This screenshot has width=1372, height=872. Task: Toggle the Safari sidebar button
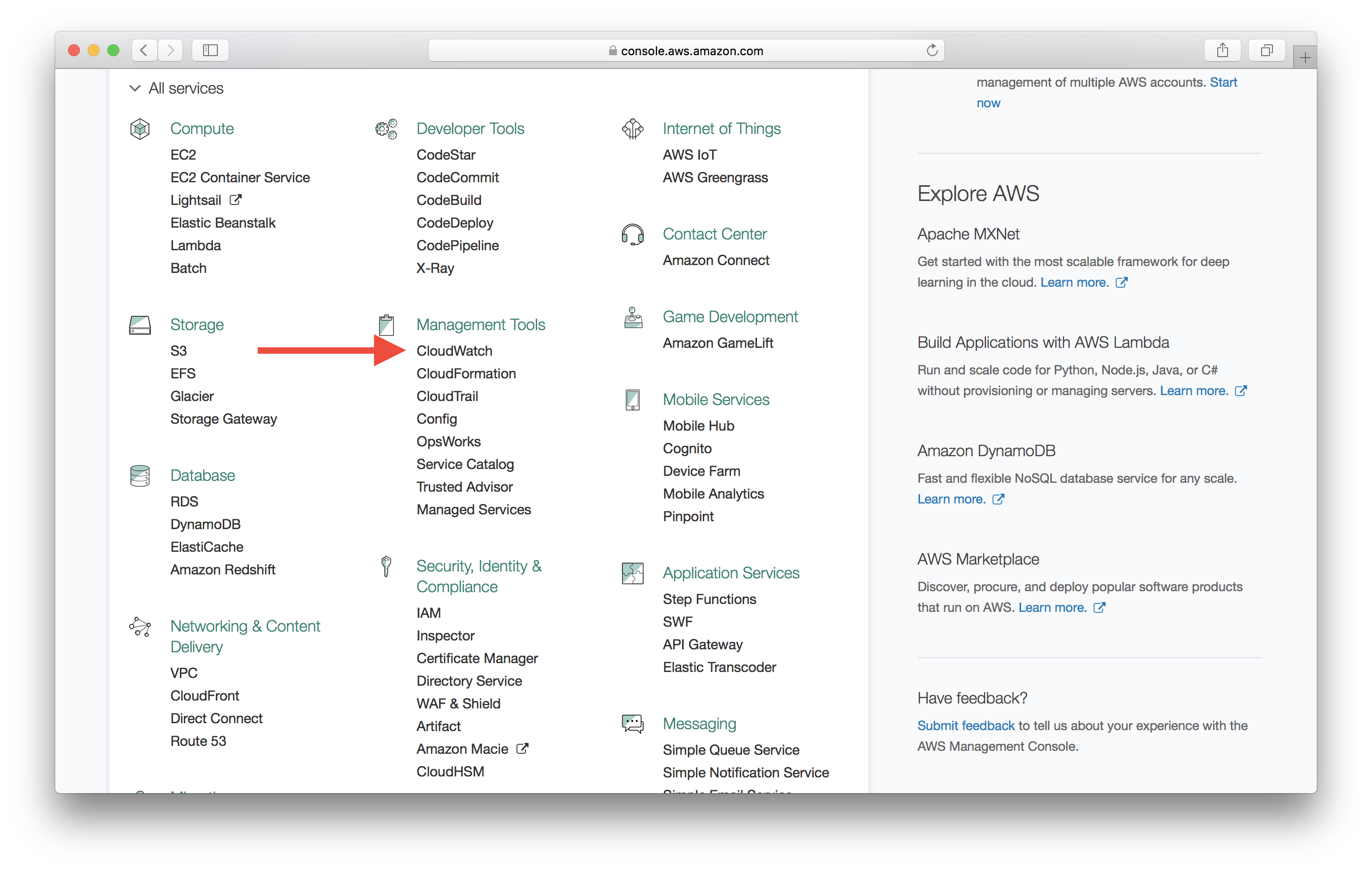click(x=210, y=50)
